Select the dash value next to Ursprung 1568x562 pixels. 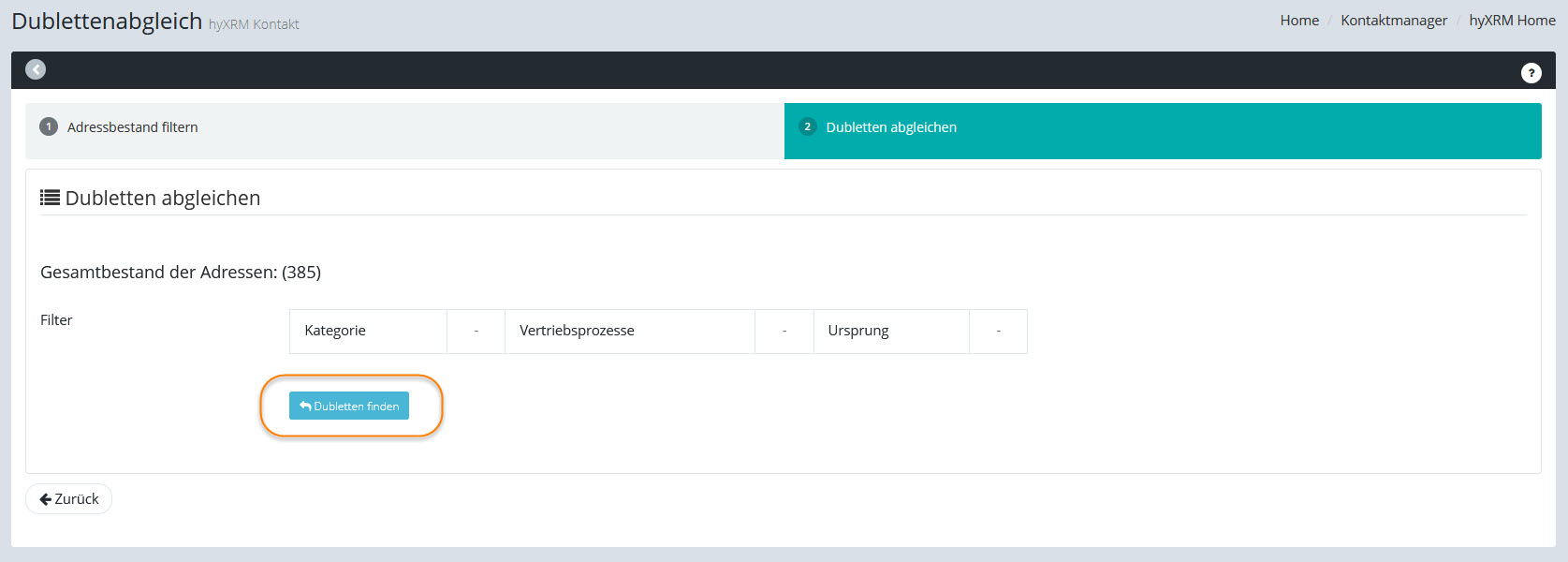[998, 331]
